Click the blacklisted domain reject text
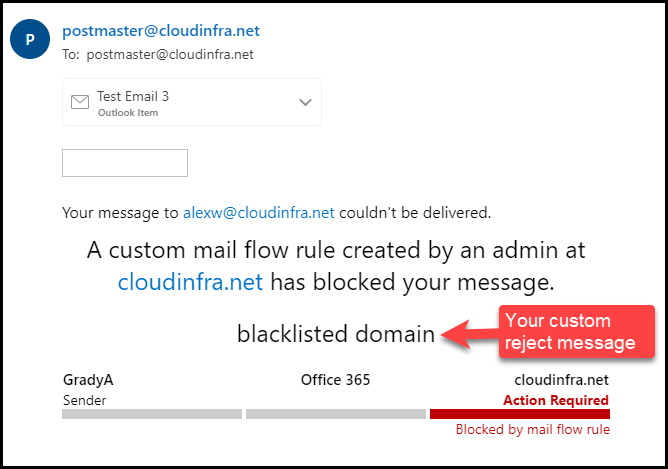 336,334
